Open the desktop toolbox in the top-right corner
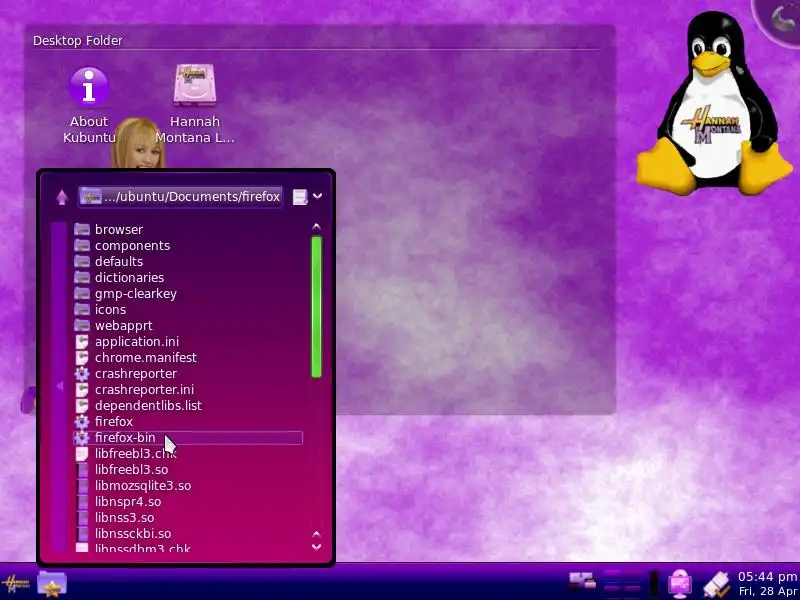The height and width of the screenshot is (600, 800). tap(779, 19)
